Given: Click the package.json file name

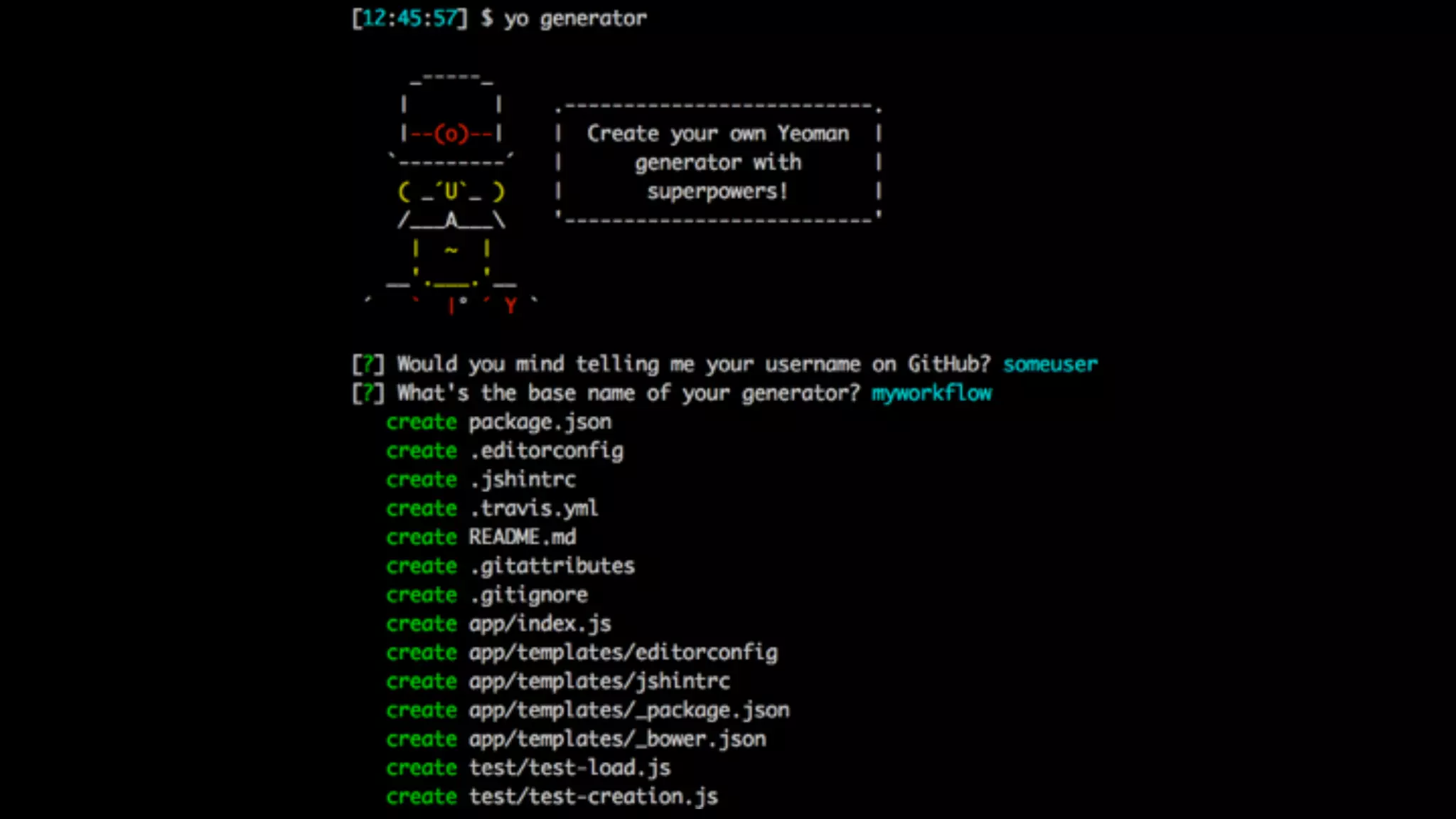Looking at the screenshot, I should click(x=540, y=422).
